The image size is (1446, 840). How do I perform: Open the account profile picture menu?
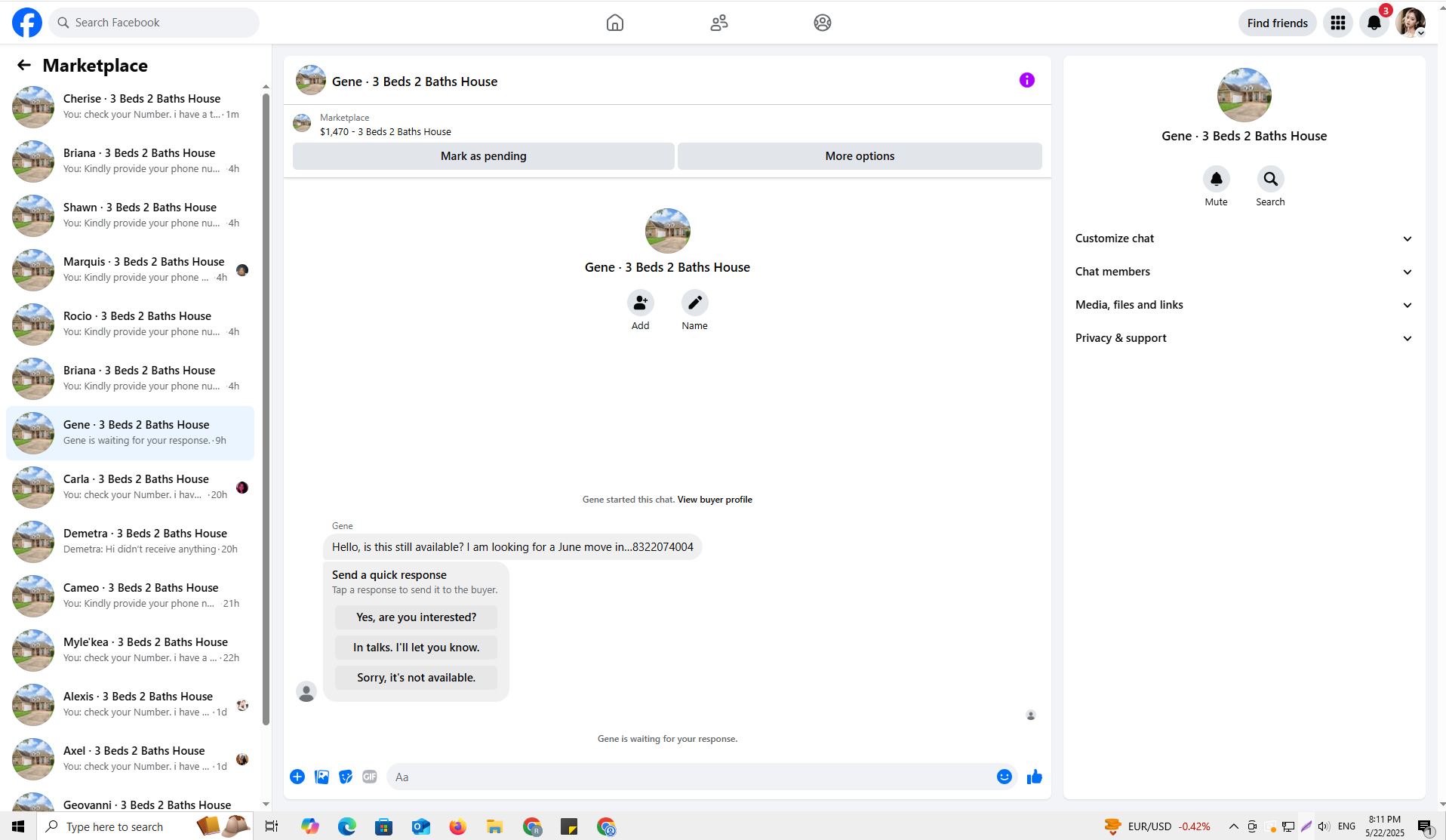click(1411, 23)
